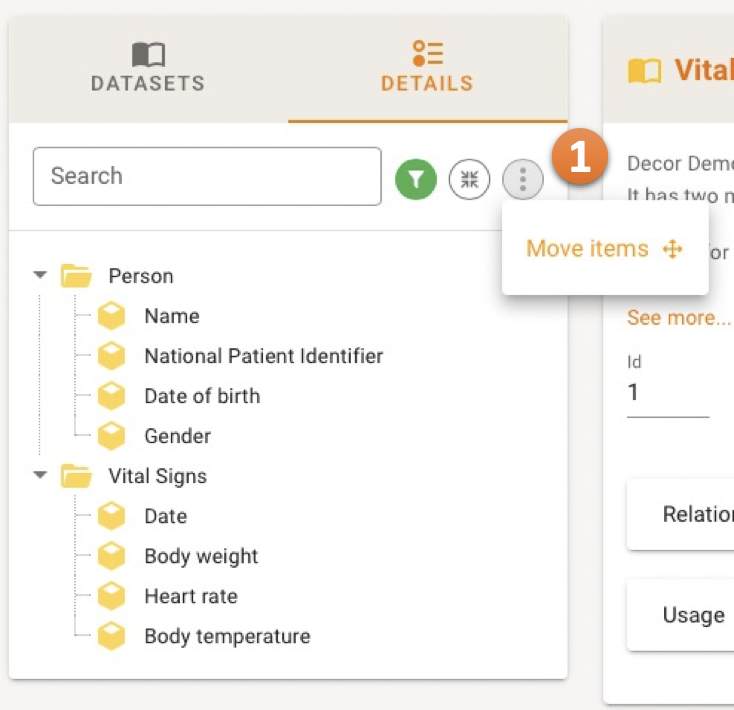
Task: Click the Date of birth cube icon
Action: (112, 396)
